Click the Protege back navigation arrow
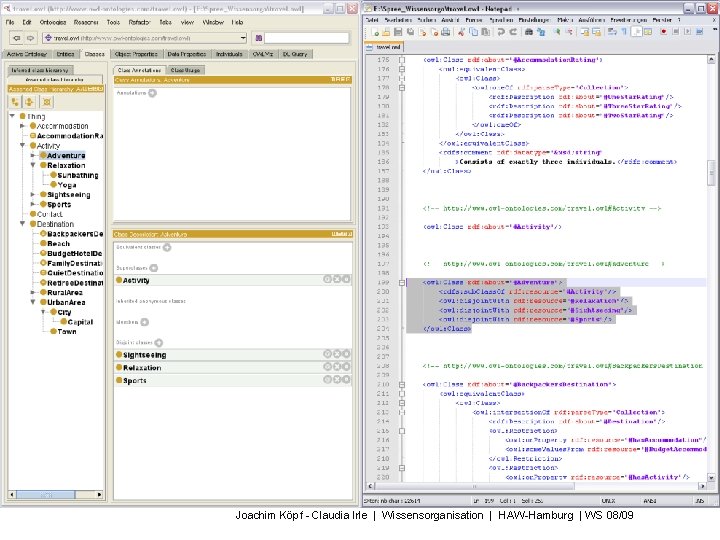The height and width of the screenshot is (540, 720). 17,38
